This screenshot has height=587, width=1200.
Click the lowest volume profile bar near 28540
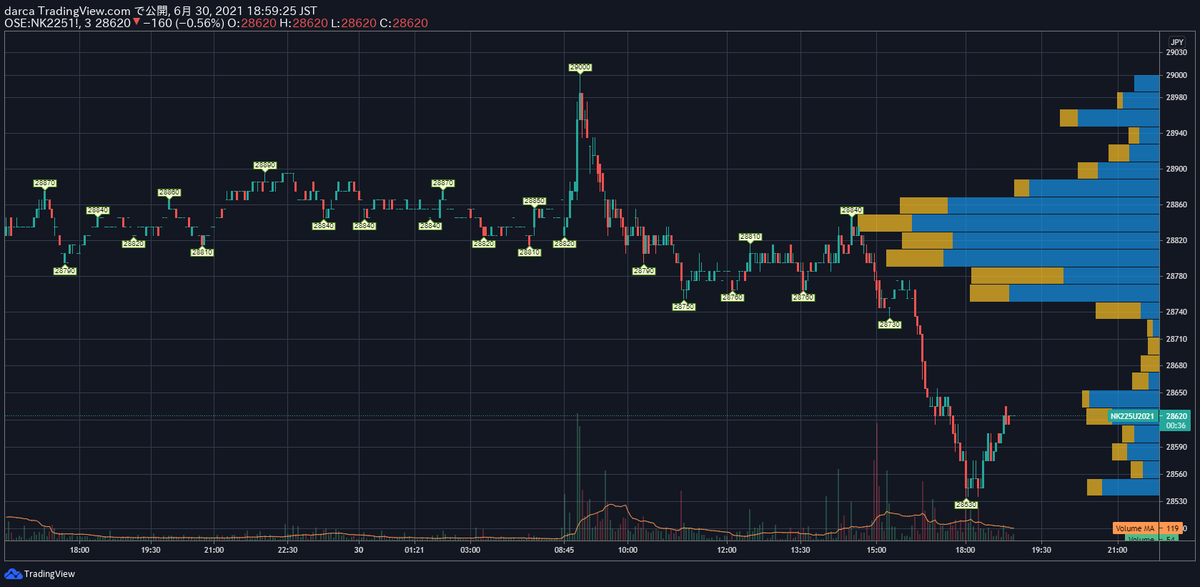[1122, 487]
